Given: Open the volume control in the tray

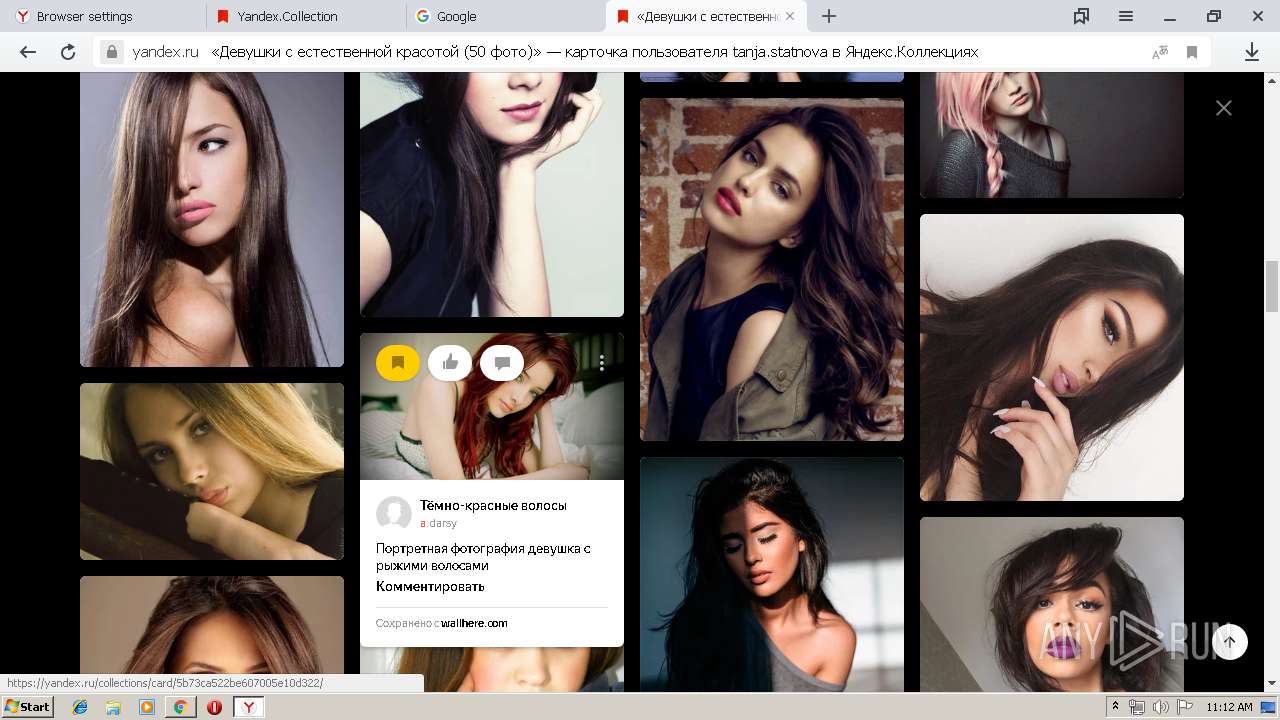Looking at the screenshot, I should [x=1160, y=707].
